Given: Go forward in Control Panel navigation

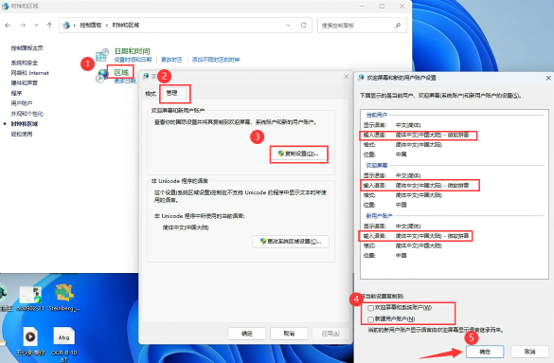Looking at the screenshot, I should pos(23,25).
